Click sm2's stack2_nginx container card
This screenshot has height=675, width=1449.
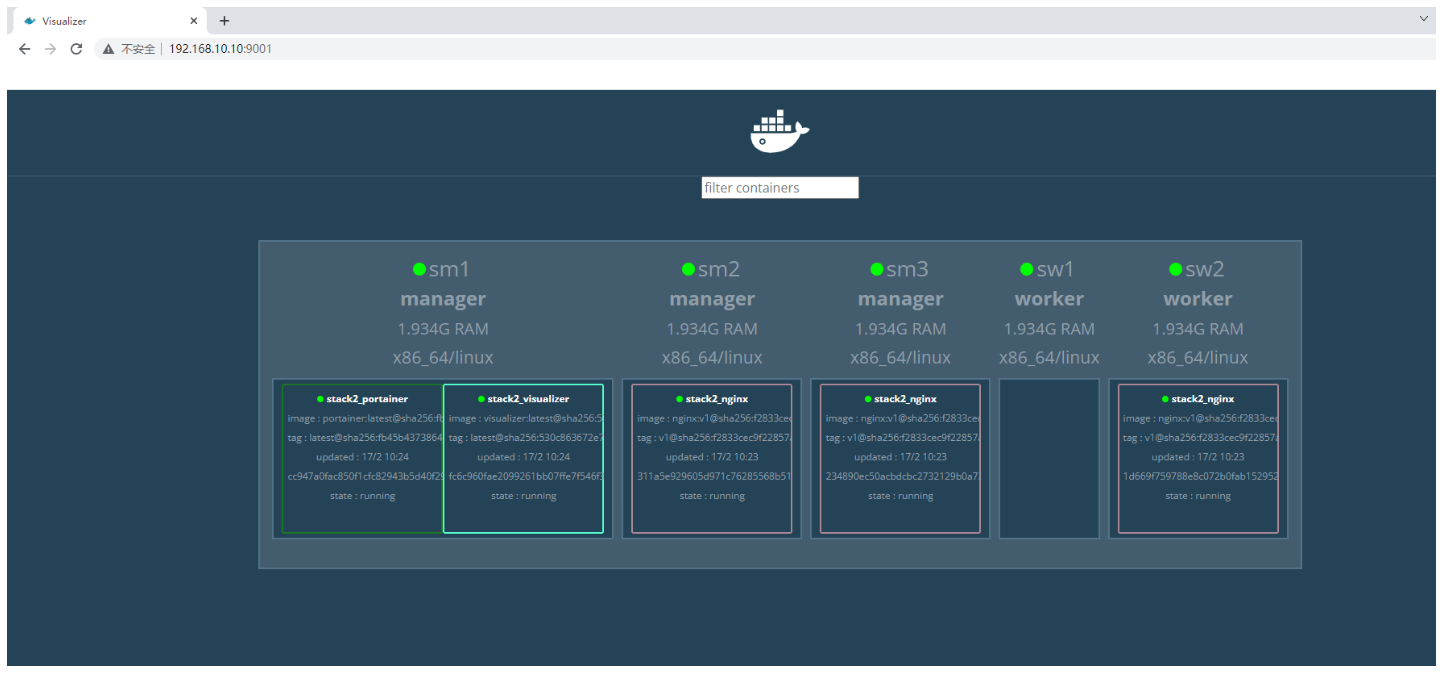(711, 458)
